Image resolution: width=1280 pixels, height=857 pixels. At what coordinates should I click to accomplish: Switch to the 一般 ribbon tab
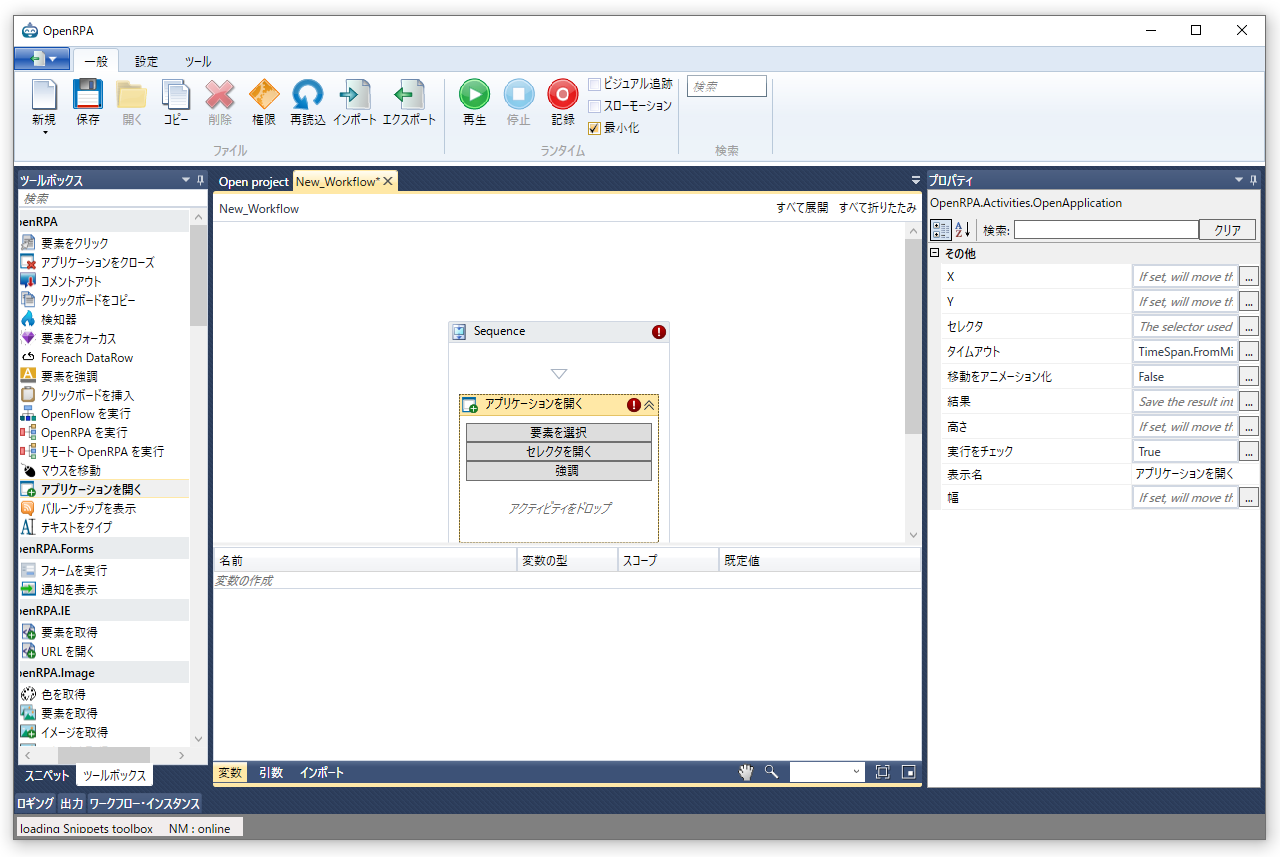tap(96, 61)
